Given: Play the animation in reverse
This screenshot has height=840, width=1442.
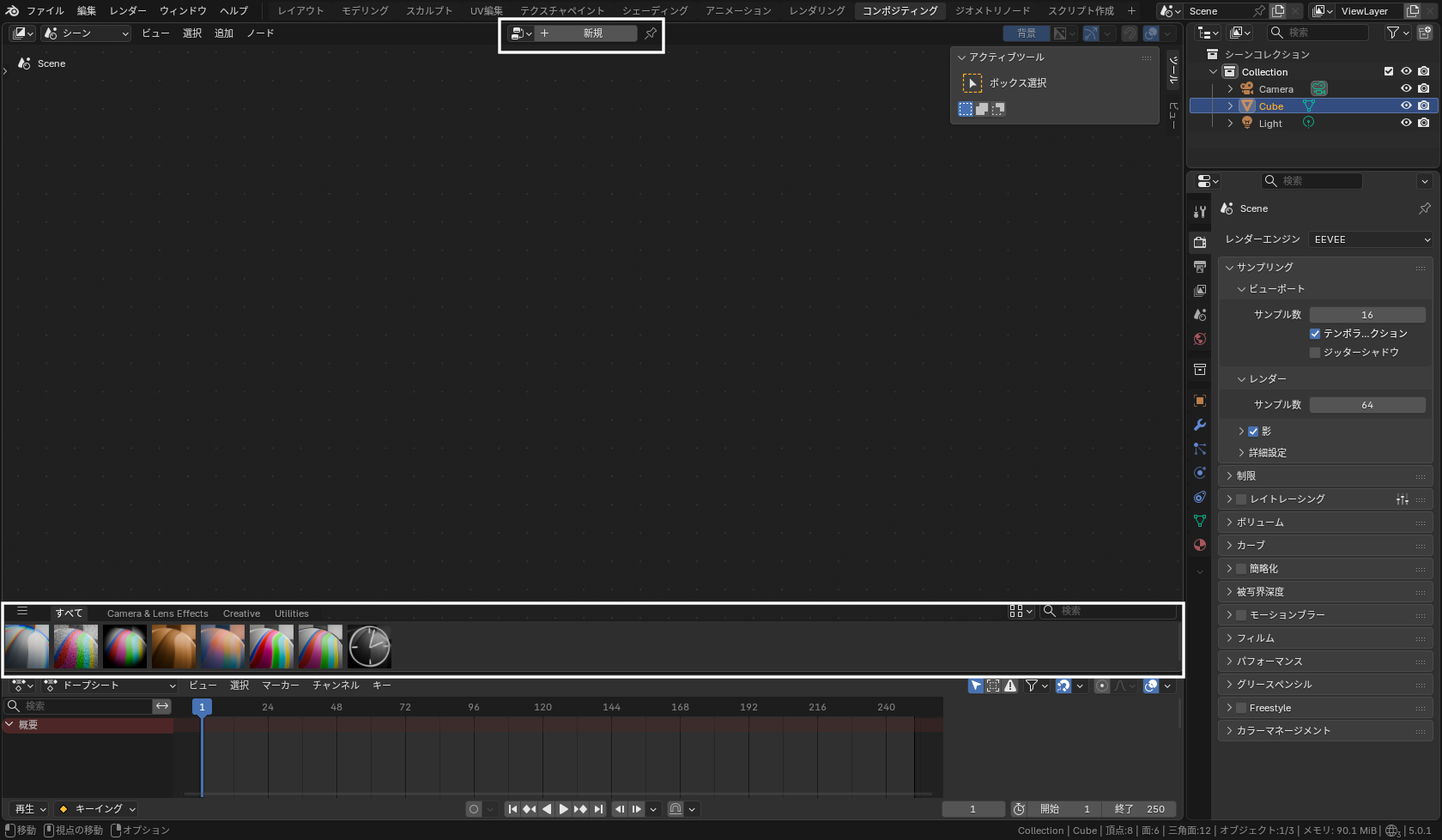Looking at the screenshot, I should click(547, 809).
